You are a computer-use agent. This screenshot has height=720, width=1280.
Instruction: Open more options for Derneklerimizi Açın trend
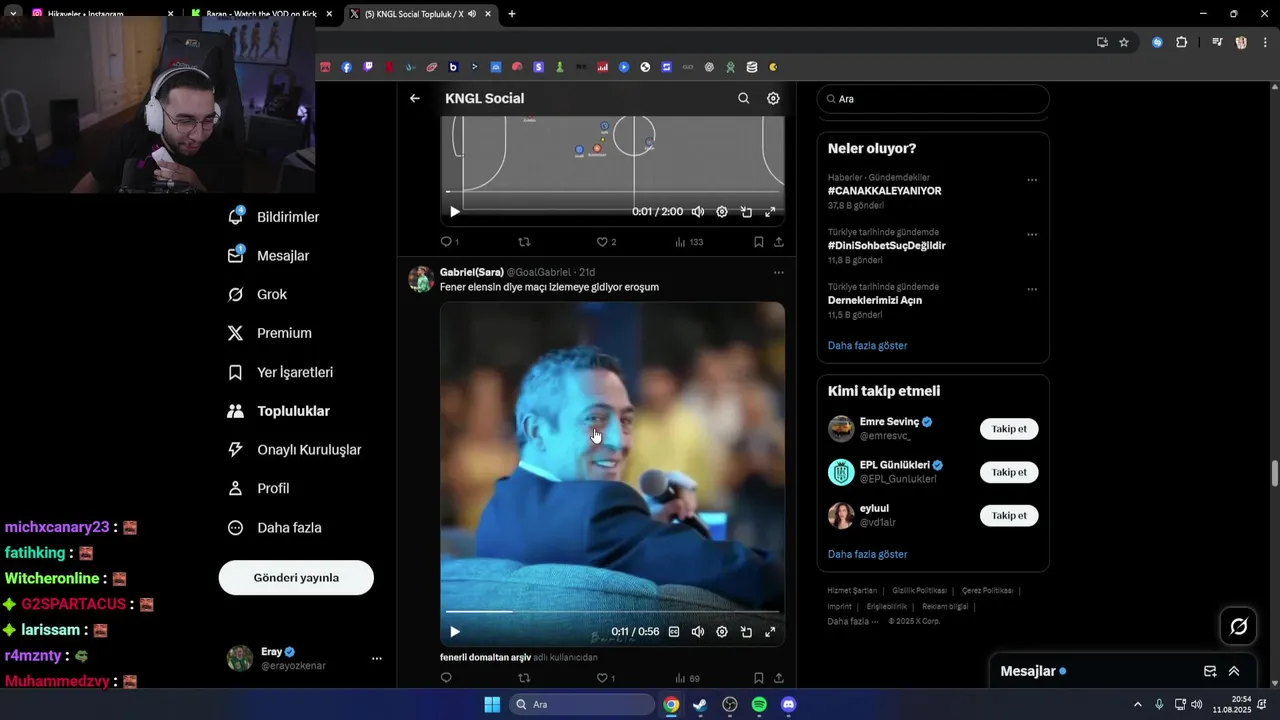1032,289
